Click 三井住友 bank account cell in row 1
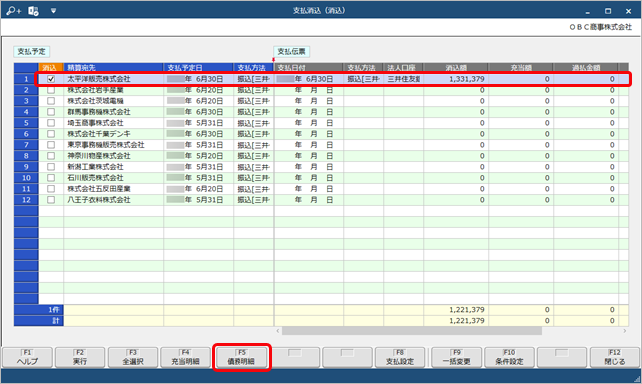Image resolution: width=642 pixels, height=384 pixels. [x=403, y=79]
